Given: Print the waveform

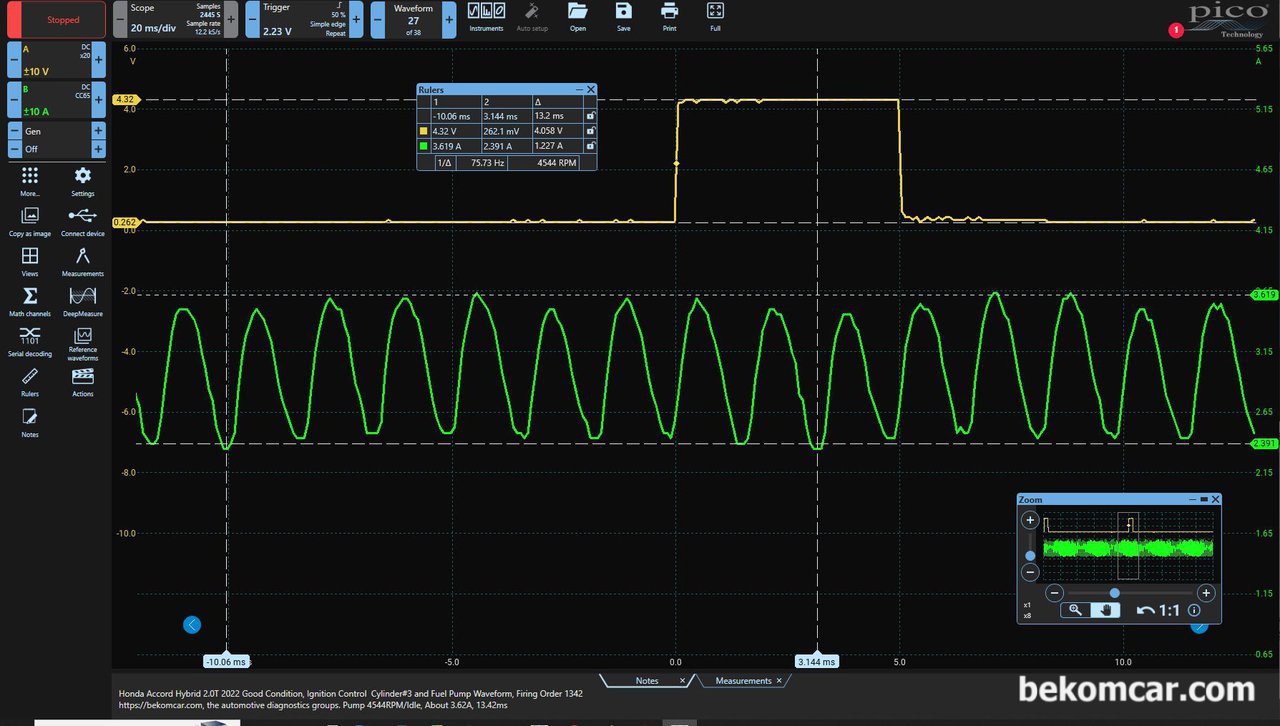Looking at the screenshot, I should 669,16.
